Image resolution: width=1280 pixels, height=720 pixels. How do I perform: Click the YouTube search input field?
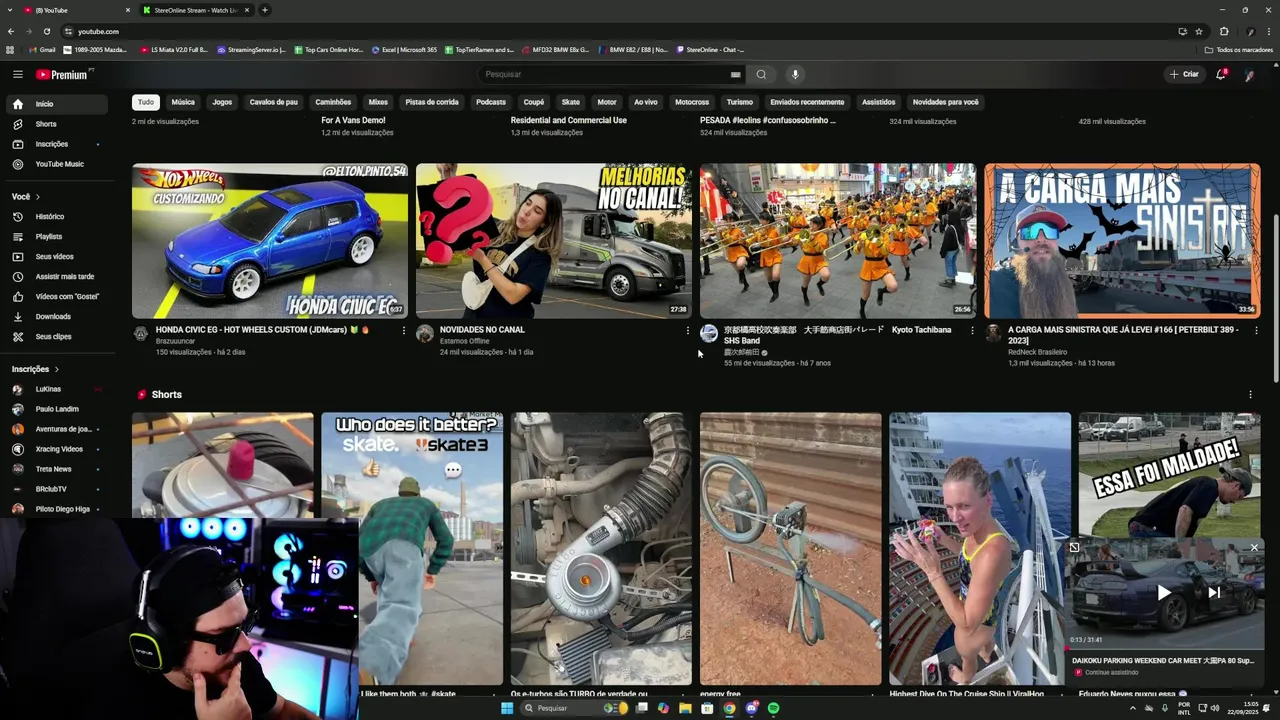point(605,74)
